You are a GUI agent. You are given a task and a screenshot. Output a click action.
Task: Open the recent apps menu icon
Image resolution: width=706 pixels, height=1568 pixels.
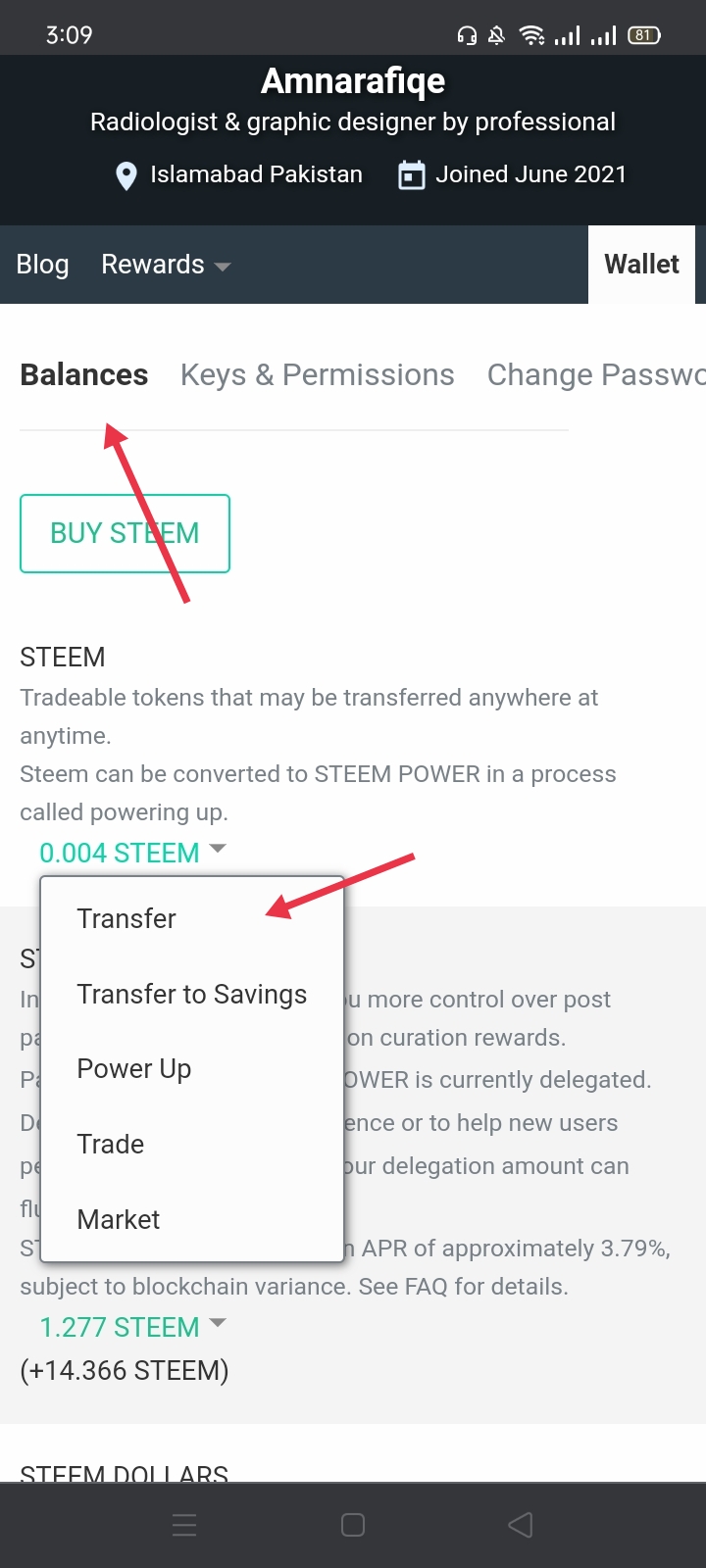[x=184, y=1525]
